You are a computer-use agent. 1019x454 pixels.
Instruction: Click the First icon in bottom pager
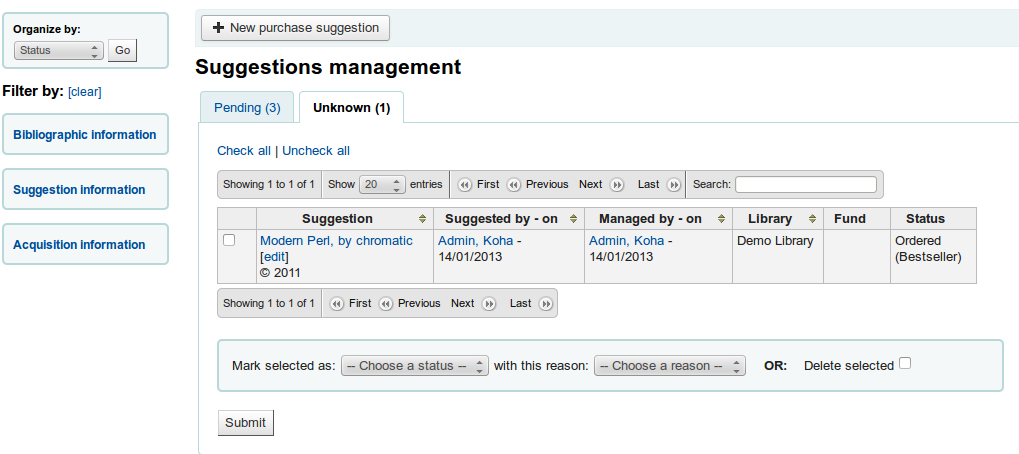(x=337, y=304)
